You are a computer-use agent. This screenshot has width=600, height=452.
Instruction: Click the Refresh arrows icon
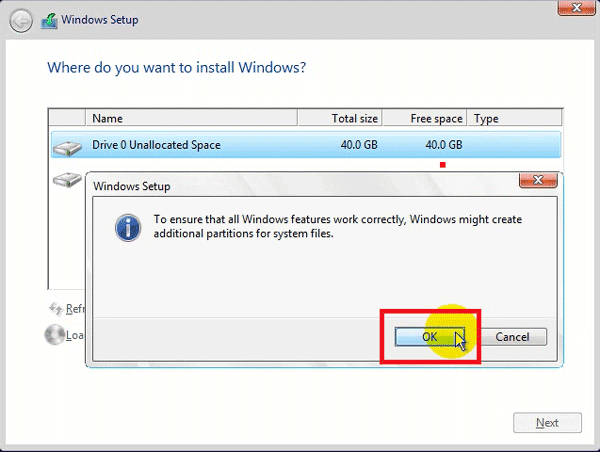click(55, 308)
